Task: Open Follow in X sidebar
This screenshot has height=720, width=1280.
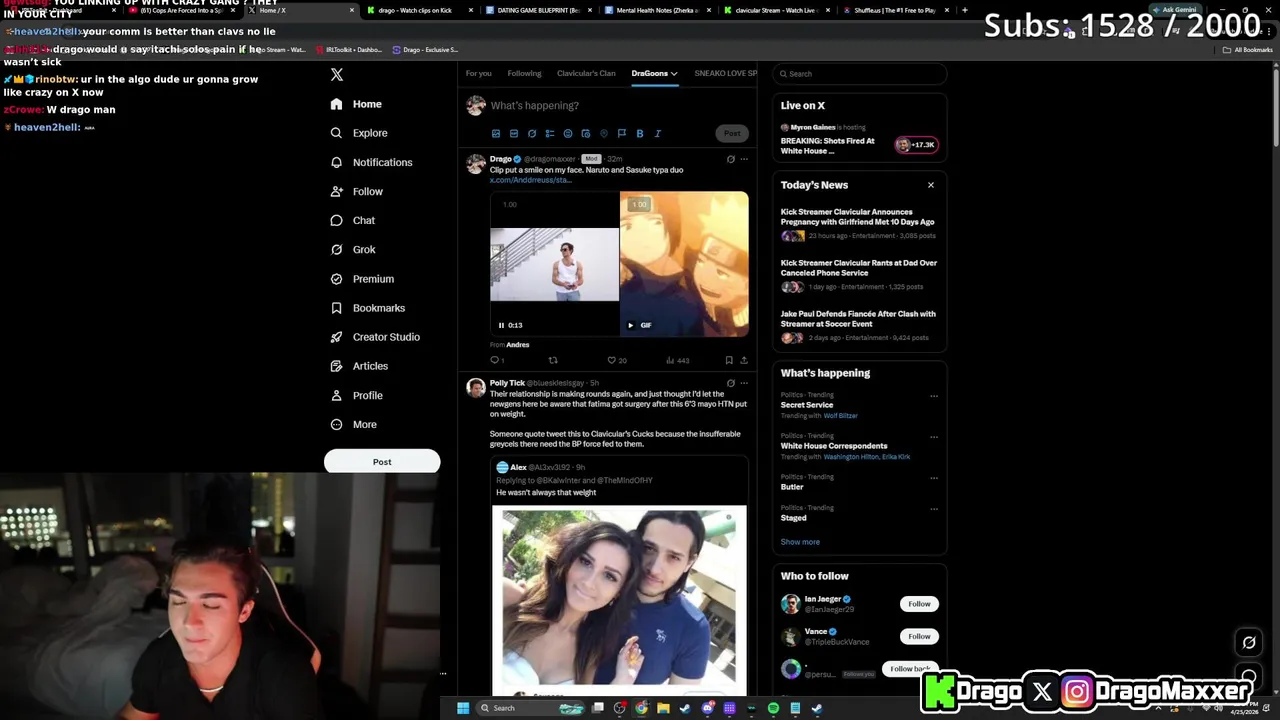Action: pyautogui.click(x=357, y=191)
